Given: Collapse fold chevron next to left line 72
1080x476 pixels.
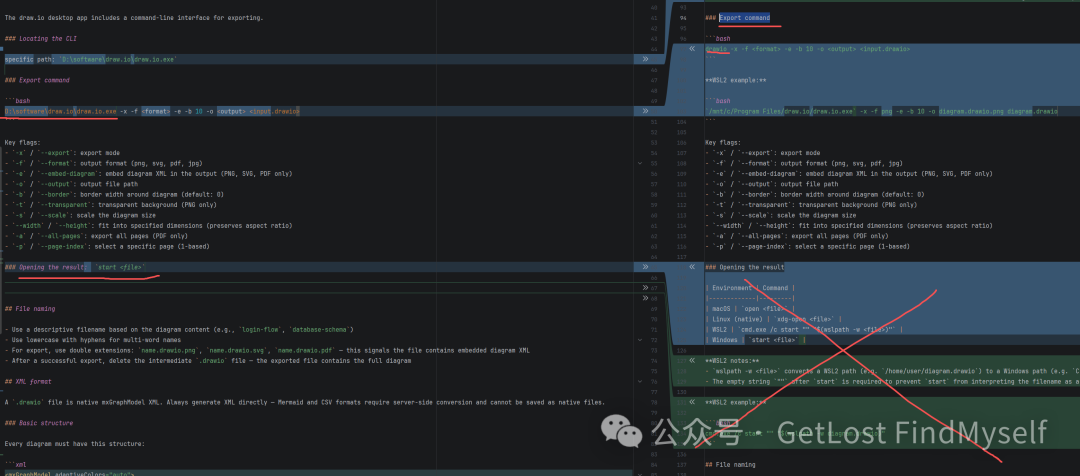Looking at the screenshot, I should pyautogui.click(x=641, y=340).
